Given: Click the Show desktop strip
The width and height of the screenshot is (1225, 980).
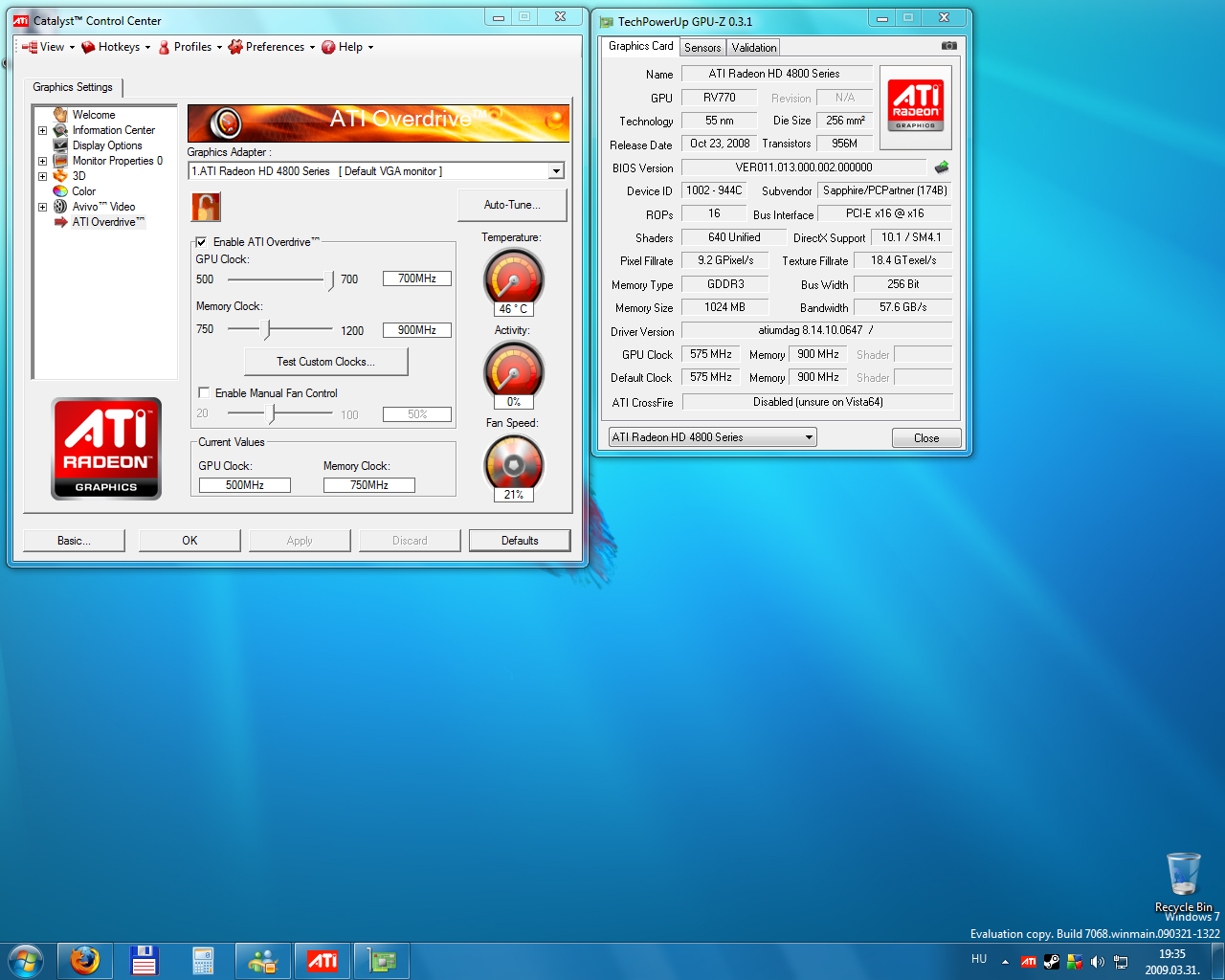Looking at the screenshot, I should (1218, 962).
